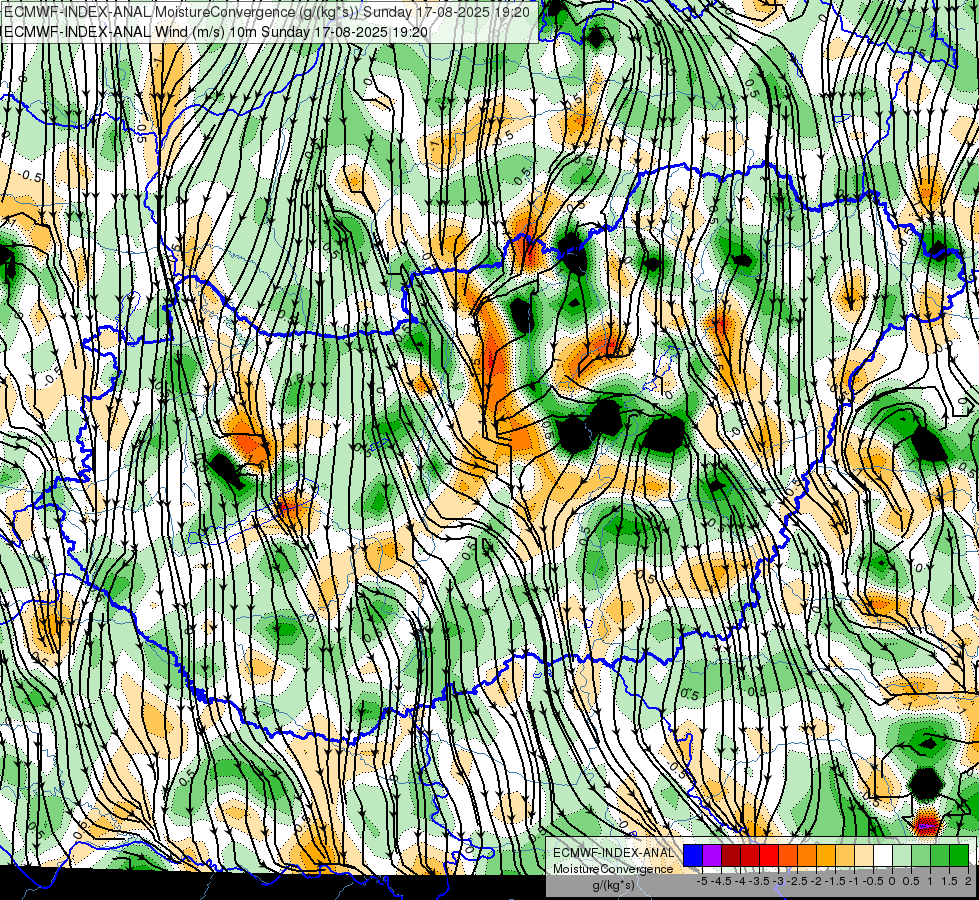
Task: Click the light orange swatch between -1.5 and -1
Action: [845, 856]
